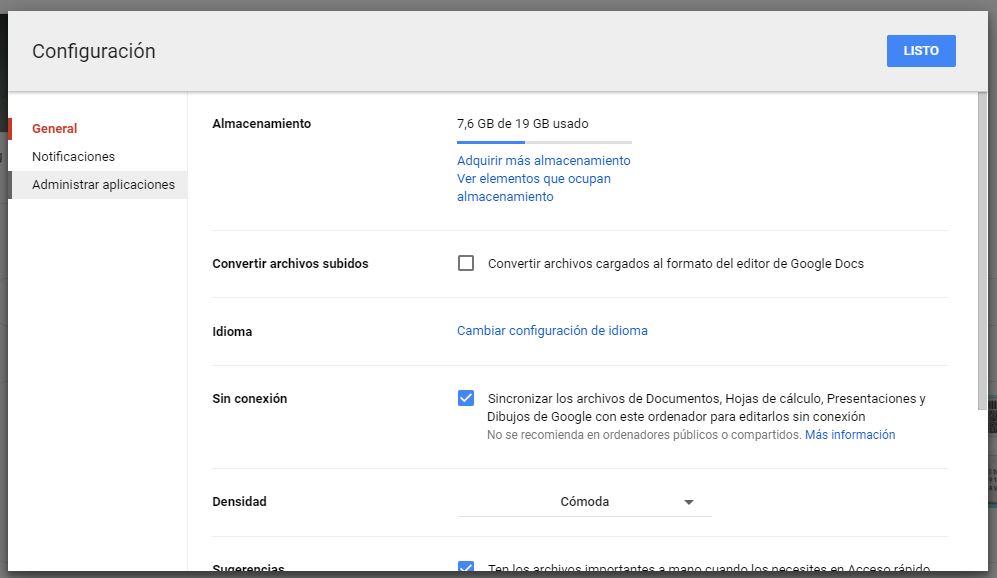Screen dimensions: 997x578
Task: Click the Convertir archivos subidos label
Action: [290, 262]
